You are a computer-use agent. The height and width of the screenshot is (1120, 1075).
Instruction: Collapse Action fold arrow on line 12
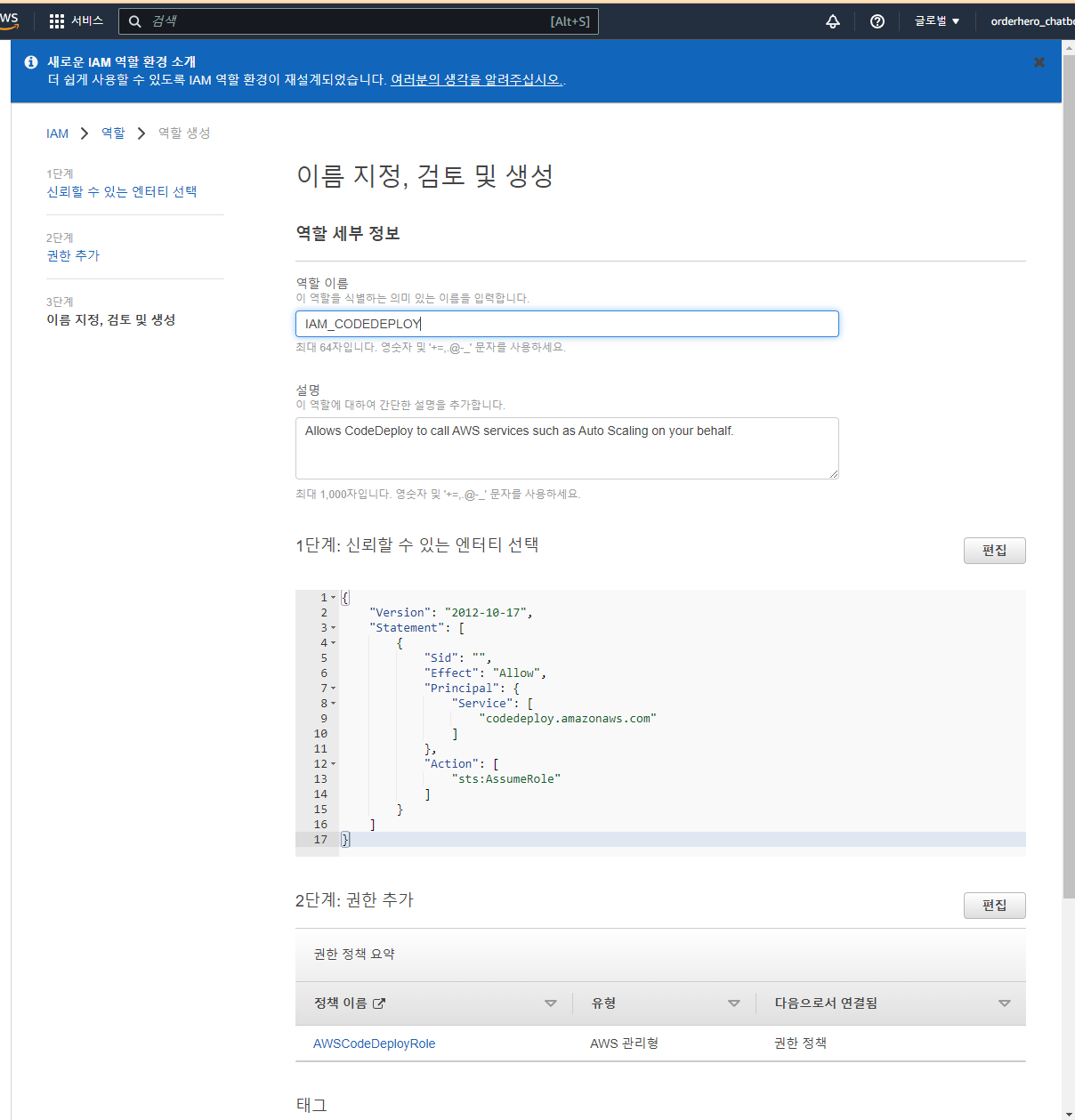334,764
